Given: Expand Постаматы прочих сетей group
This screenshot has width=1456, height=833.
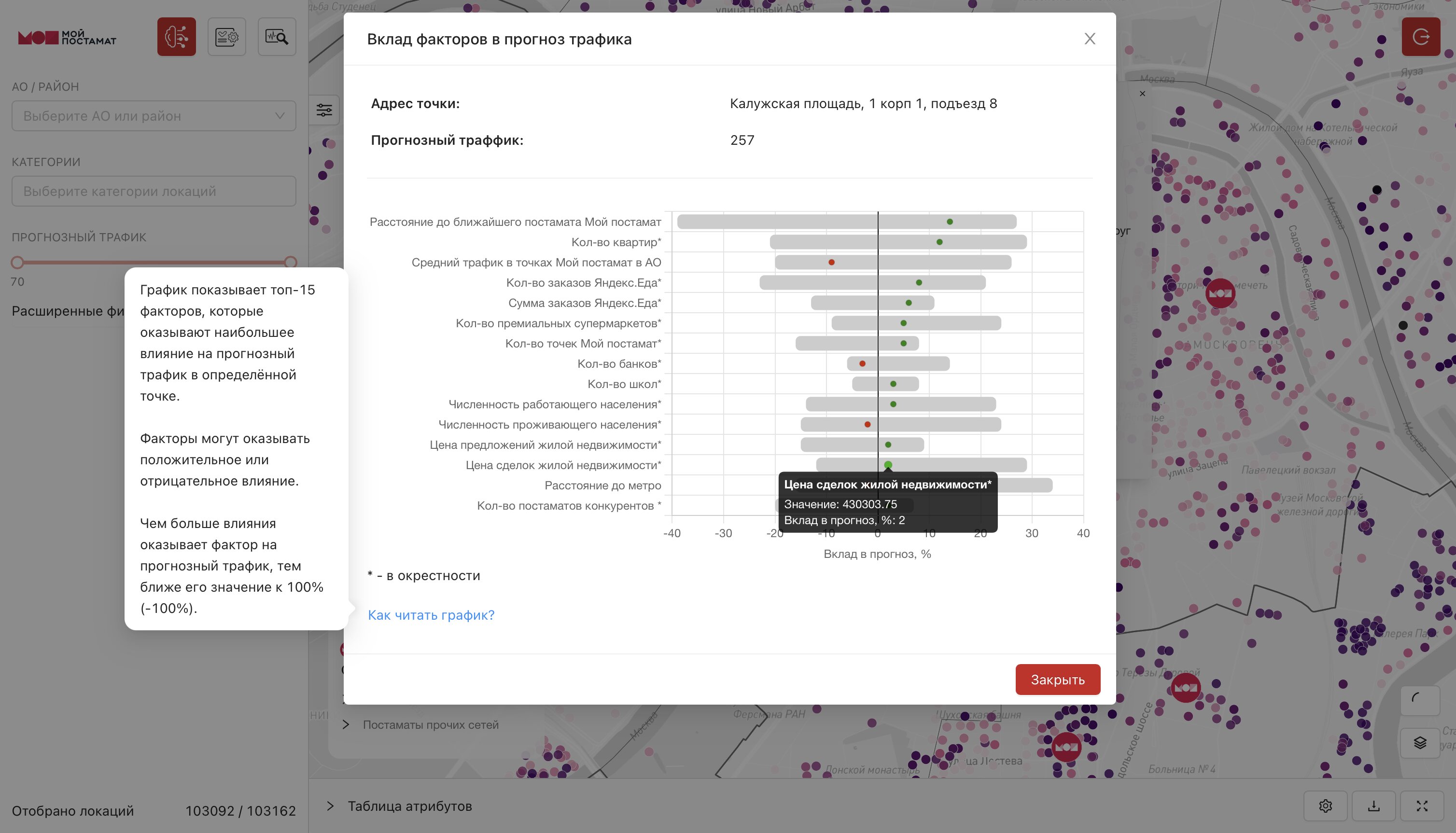Looking at the screenshot, I should pyautogui.click(x=346, y=725).
